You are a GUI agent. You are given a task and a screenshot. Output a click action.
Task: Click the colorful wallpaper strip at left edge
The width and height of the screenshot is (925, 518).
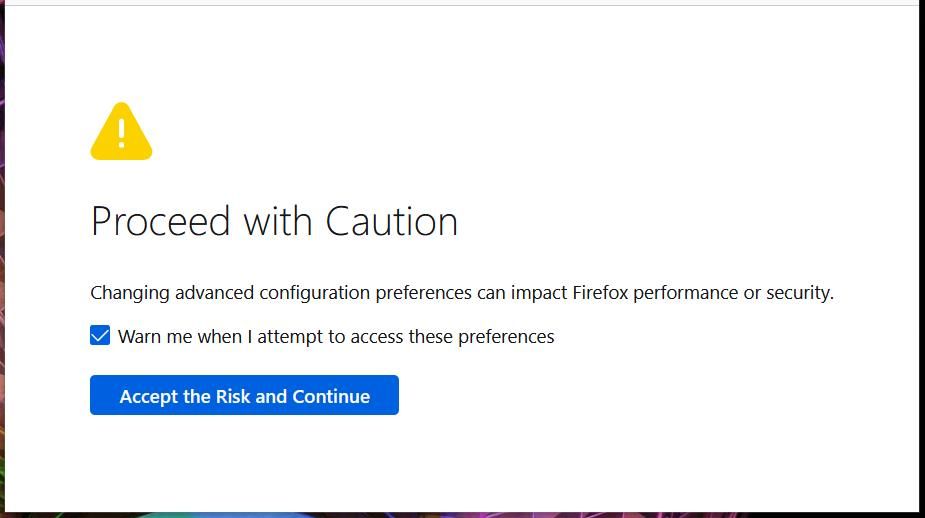2,300
